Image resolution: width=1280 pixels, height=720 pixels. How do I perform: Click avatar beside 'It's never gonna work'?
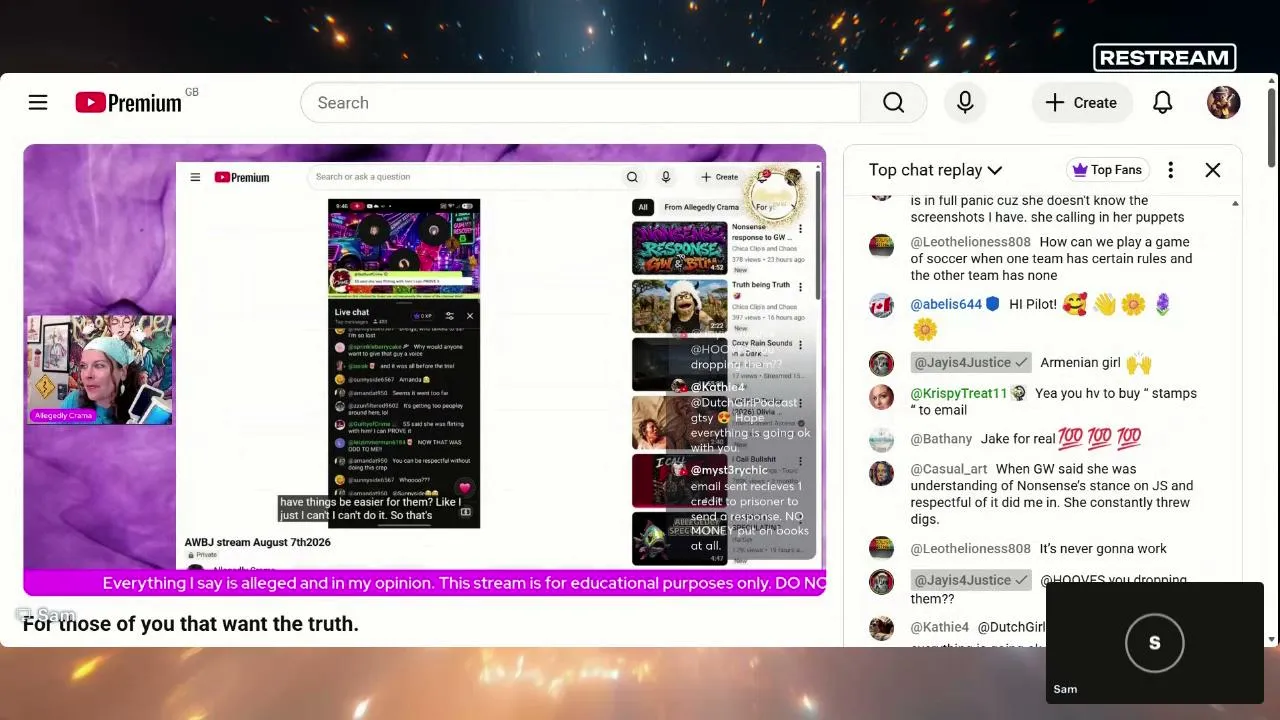click(881, 548)
